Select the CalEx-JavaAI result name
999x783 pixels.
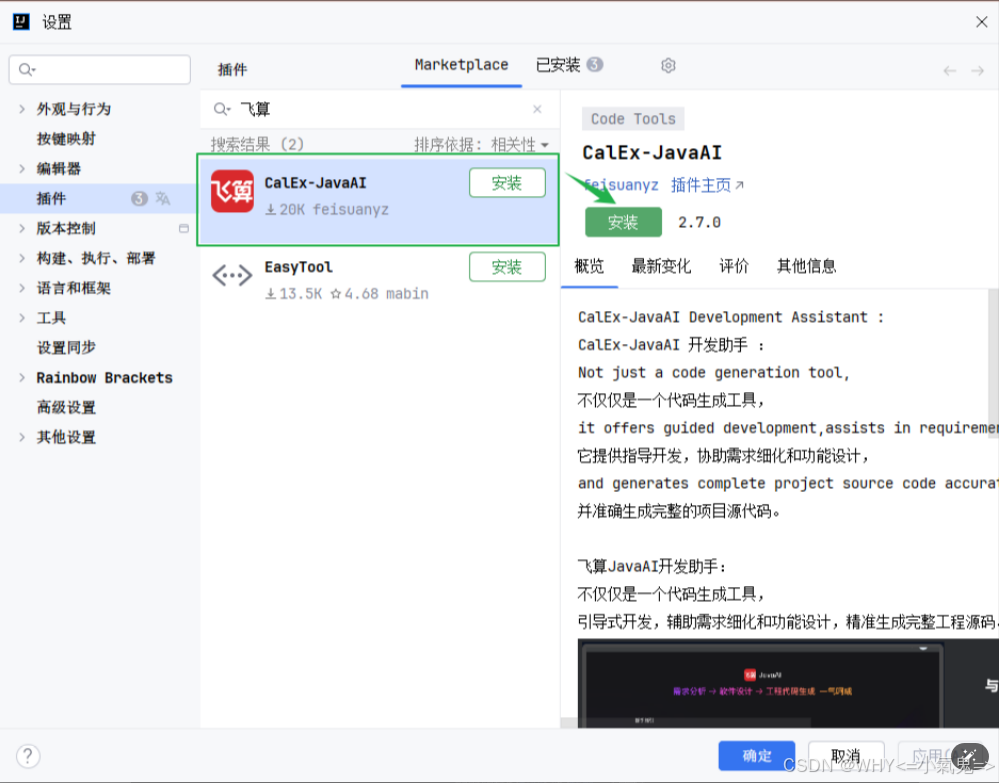tap(315, 183)
